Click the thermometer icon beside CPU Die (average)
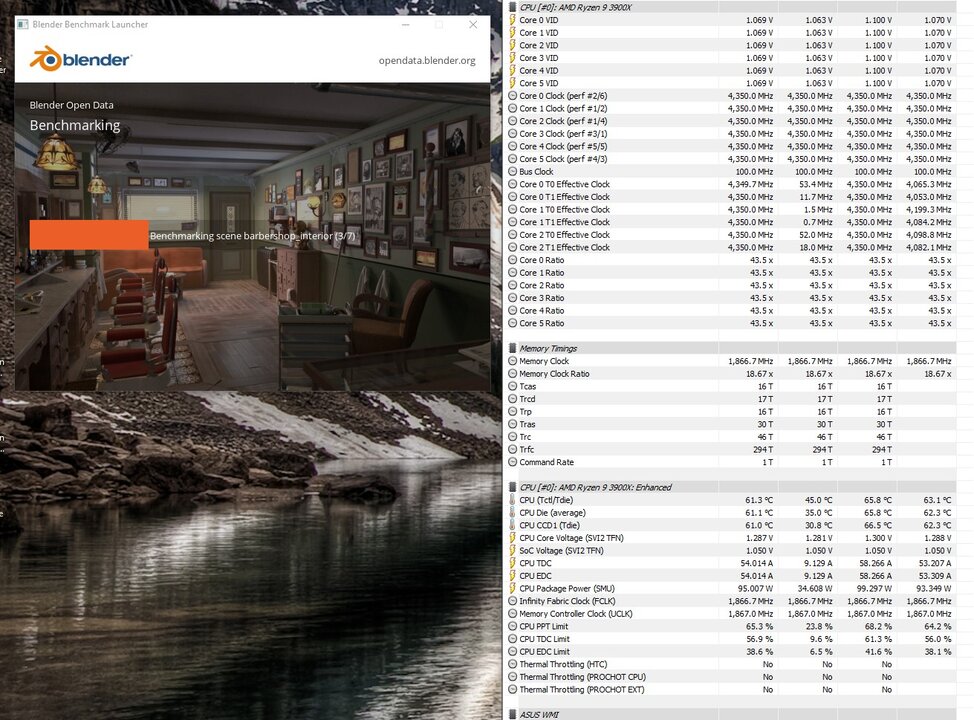974x720 pixels. click(512, 513)
